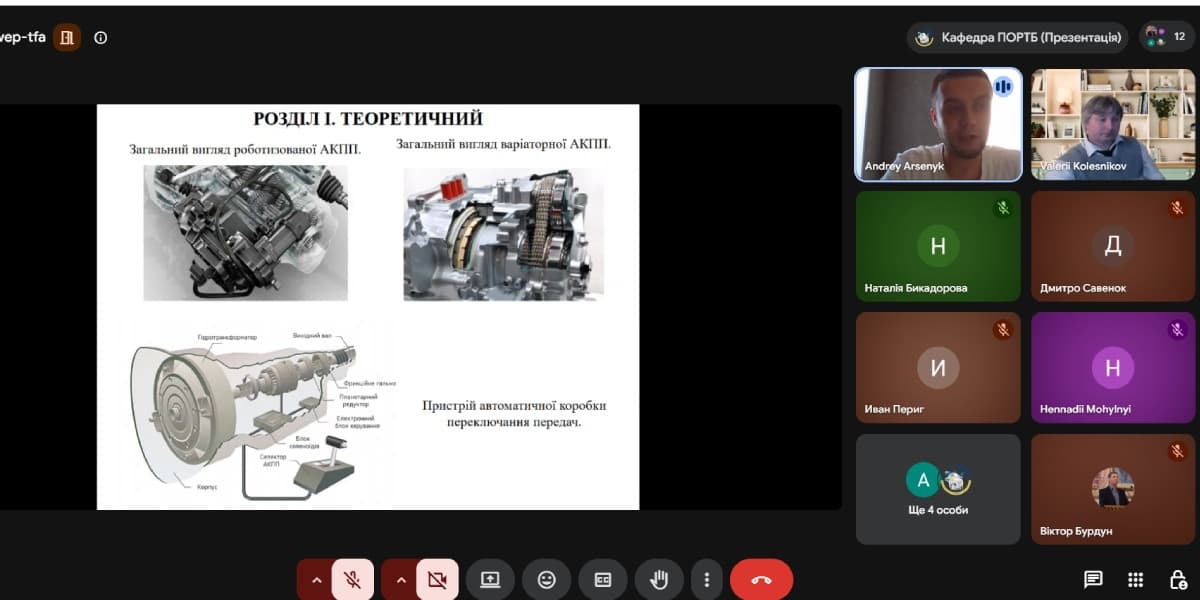
Task: Select Дмитро Савенок participant tile
Action: pyautogui.click(x=1112, y=246)
